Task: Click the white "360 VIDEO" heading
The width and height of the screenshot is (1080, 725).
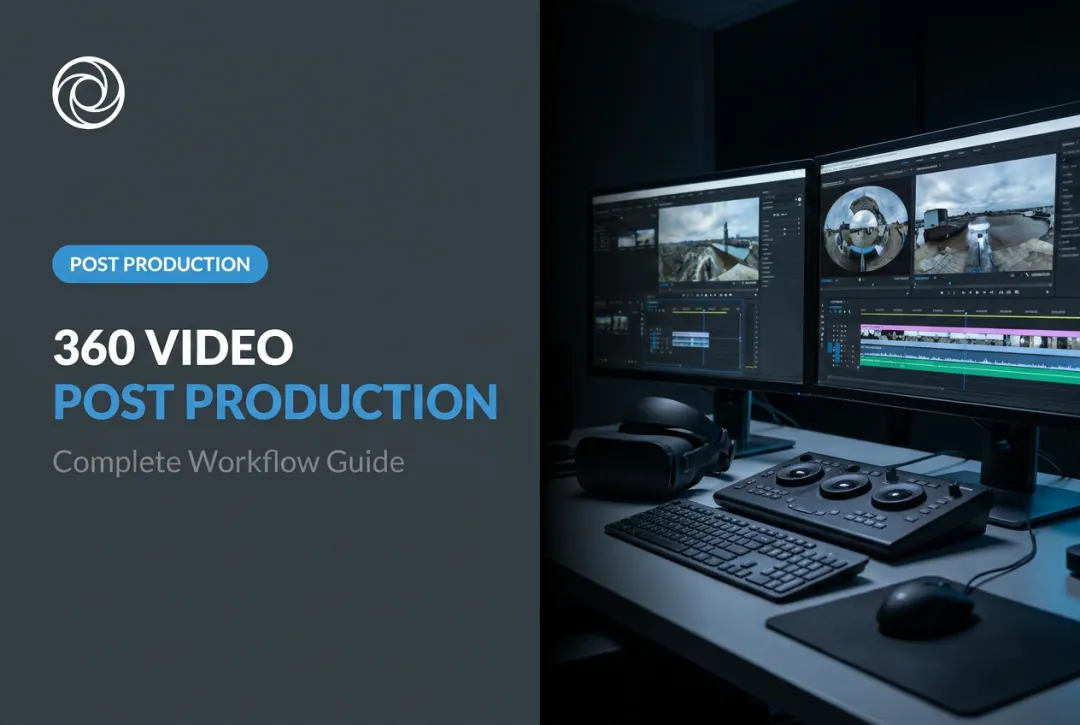Action: [x=174, y=347]
